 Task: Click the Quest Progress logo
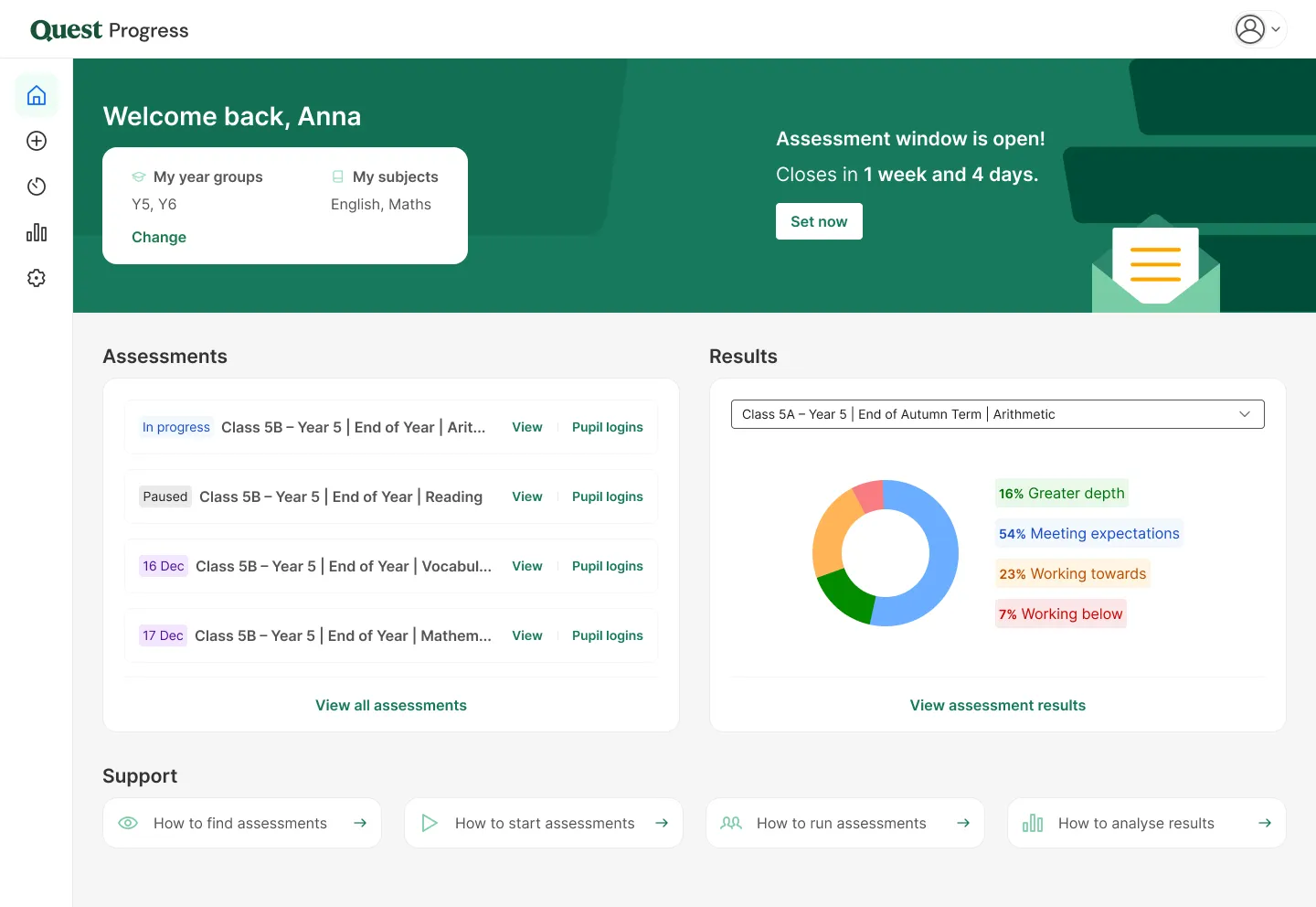(x=109, y=29)
